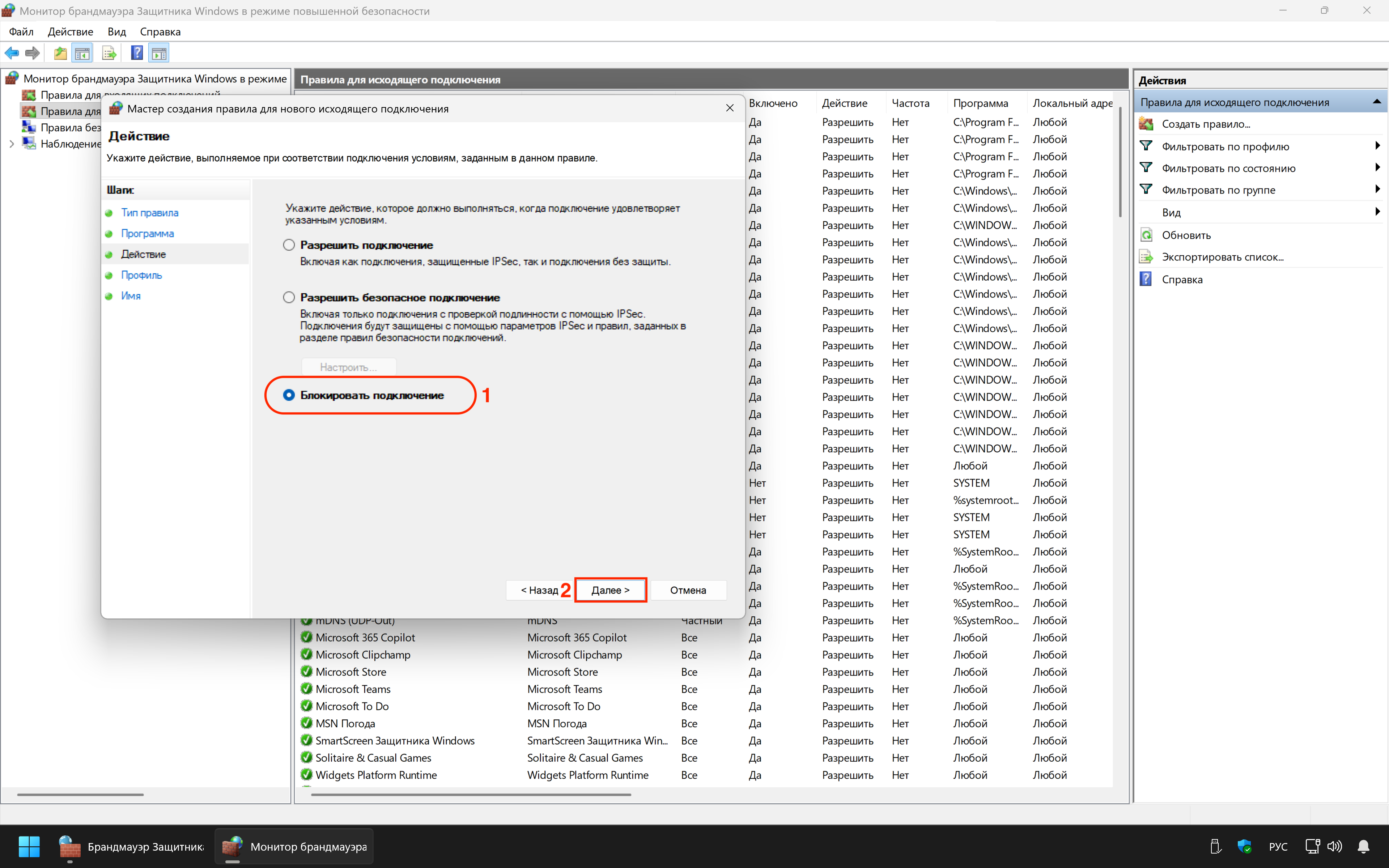Collapse the outbound rules actions section arrow
The height and width of the screenshot is (868, 1389).
pos(1376,102)
